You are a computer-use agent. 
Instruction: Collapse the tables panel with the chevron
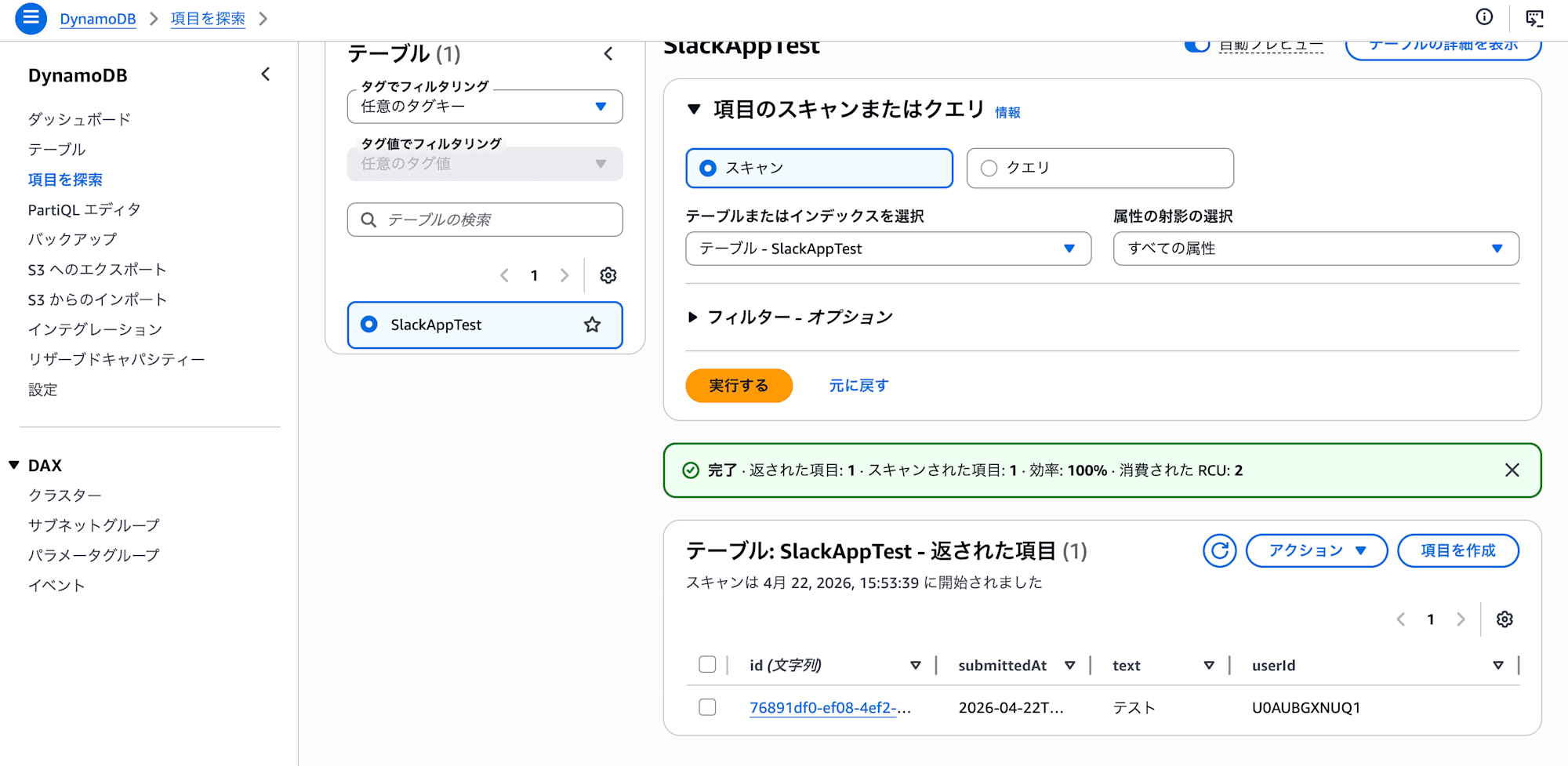(x=609, y=54)
